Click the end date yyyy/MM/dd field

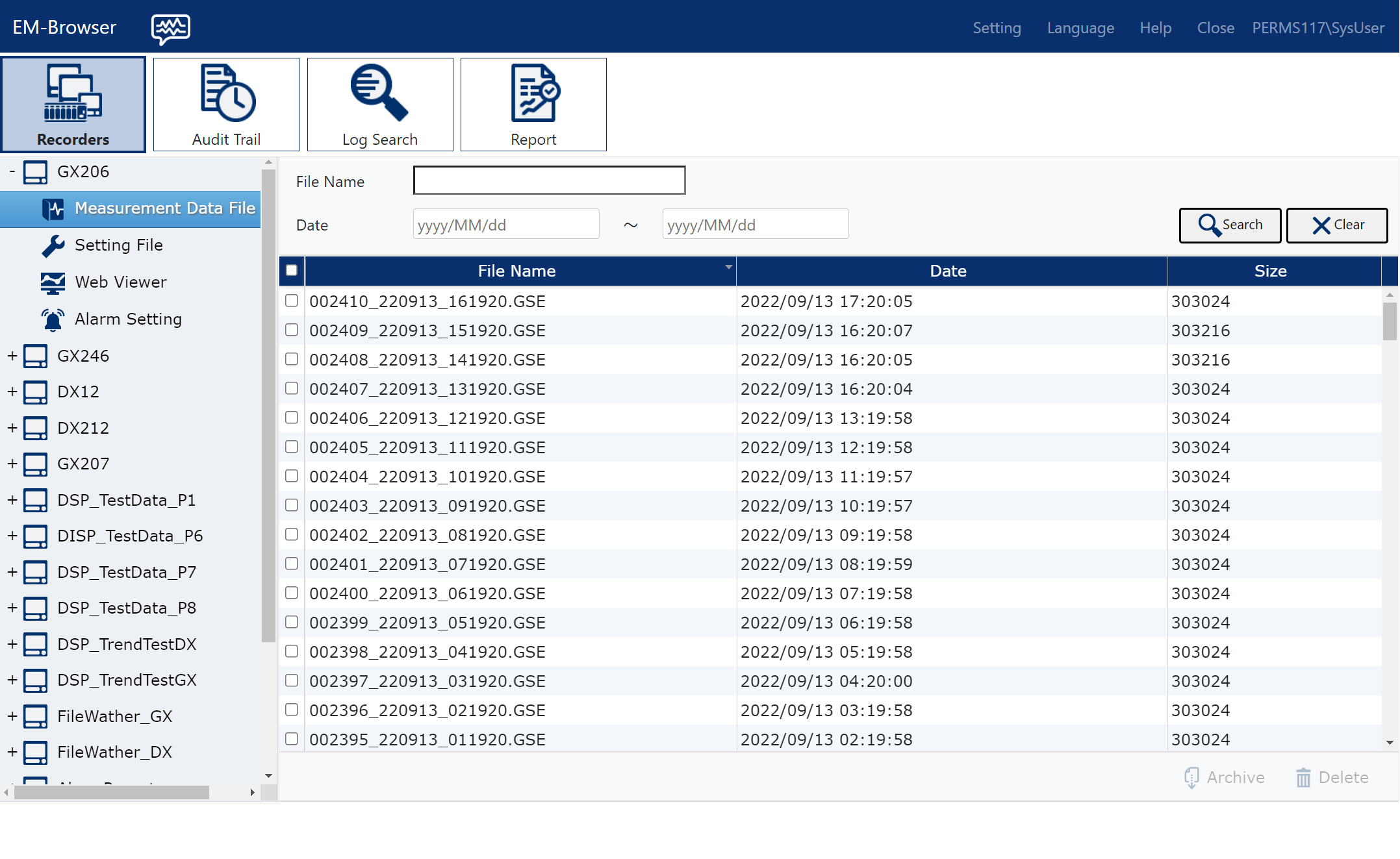(x=756, y=224)
